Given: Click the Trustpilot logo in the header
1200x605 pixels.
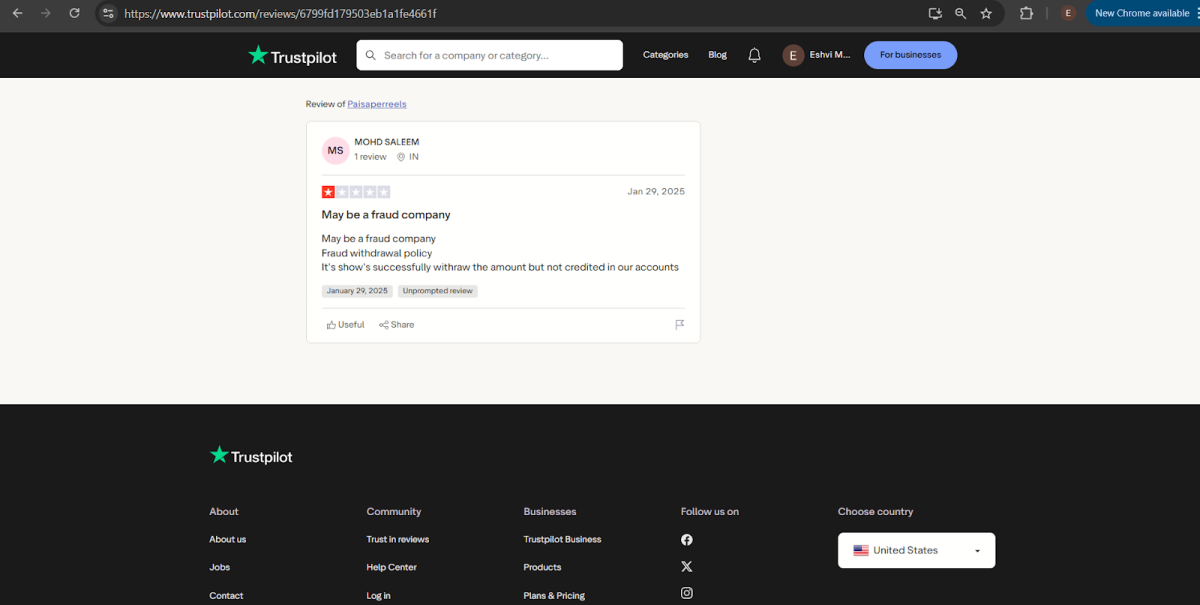Looking at the screenshot, I should pyautogui.click(x=292, y=56).
